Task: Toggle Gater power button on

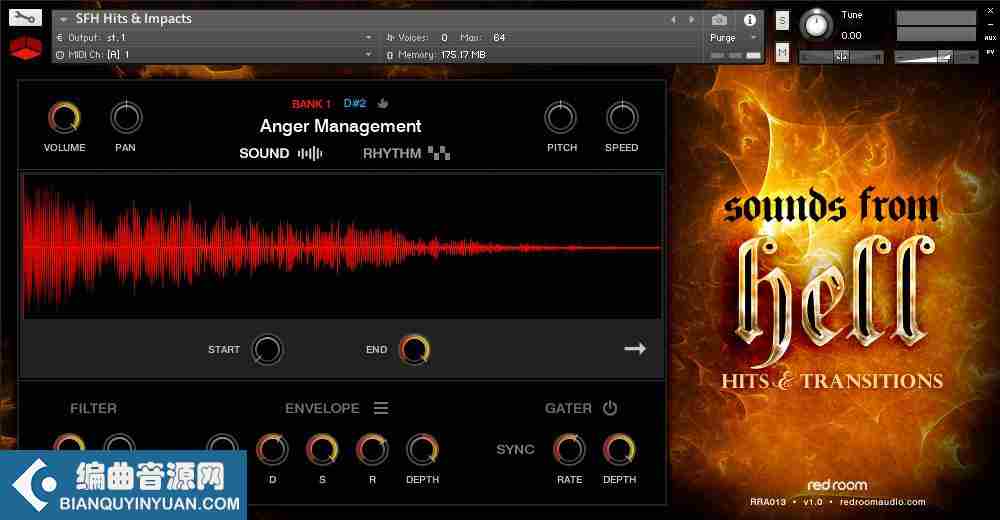Action: click(x=610, y=408)
